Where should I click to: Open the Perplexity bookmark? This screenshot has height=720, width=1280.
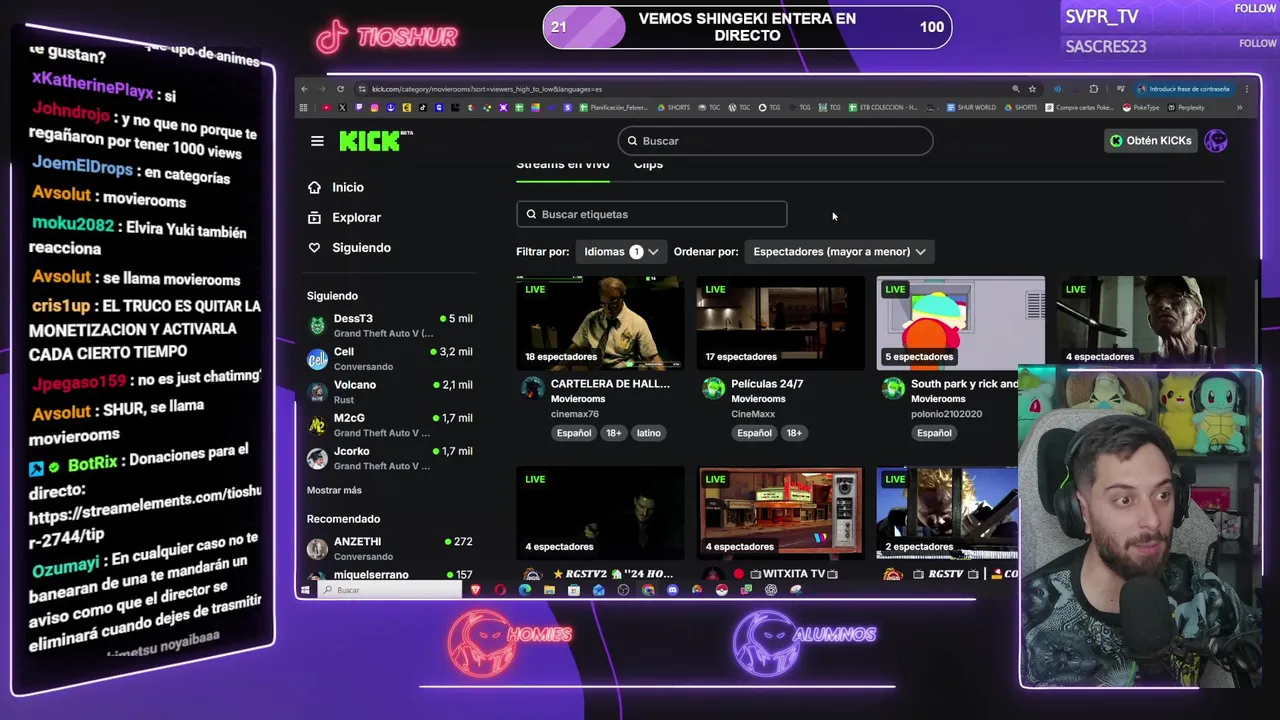(x=1184, y=107)
